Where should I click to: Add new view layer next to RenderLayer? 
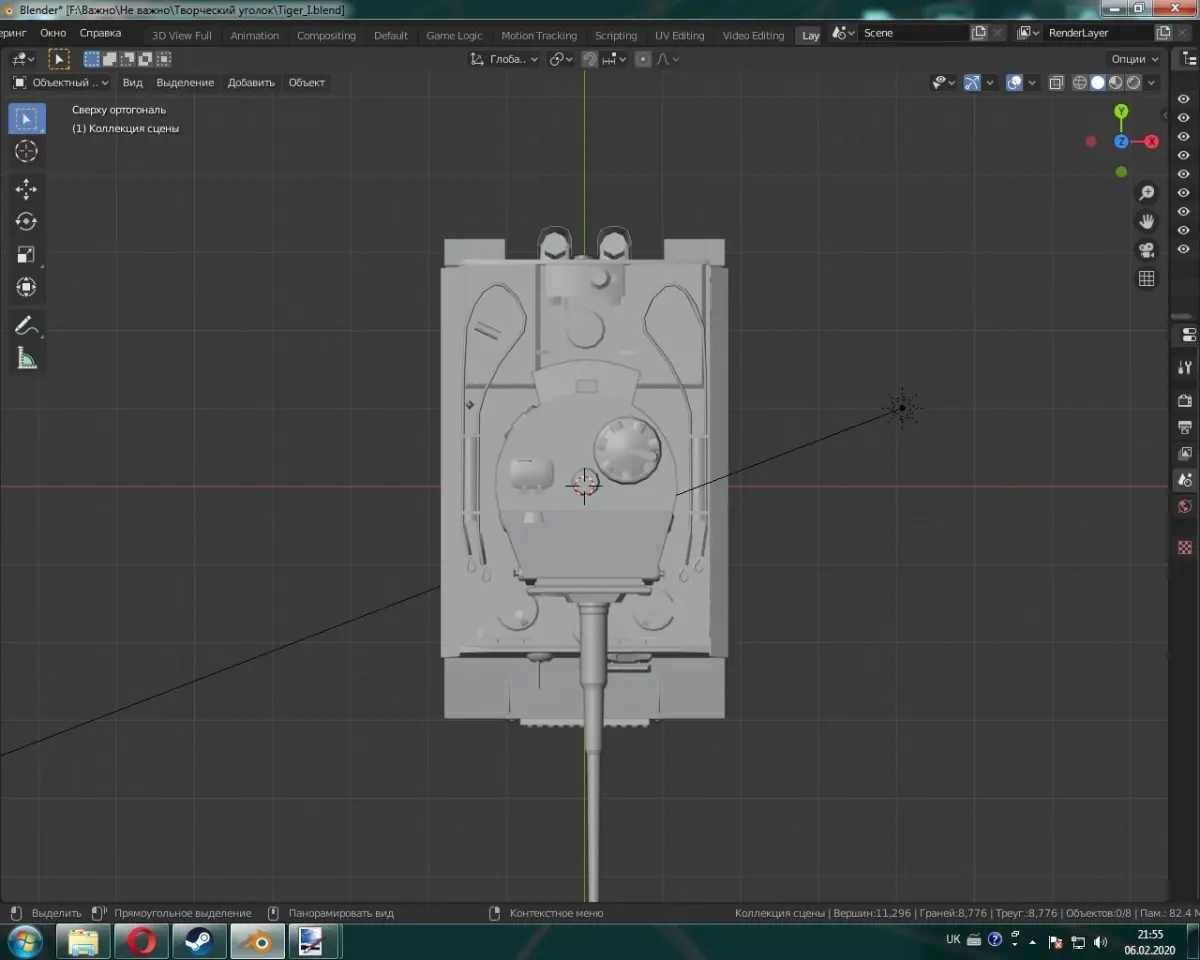pos(1163,33)
